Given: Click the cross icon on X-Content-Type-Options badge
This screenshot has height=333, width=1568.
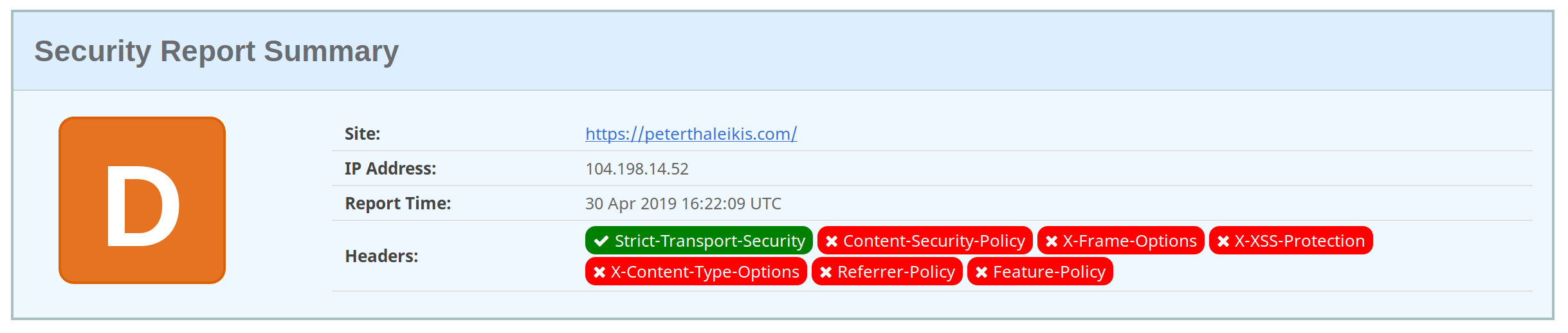Looking at the screenshot, I should 599,272.
